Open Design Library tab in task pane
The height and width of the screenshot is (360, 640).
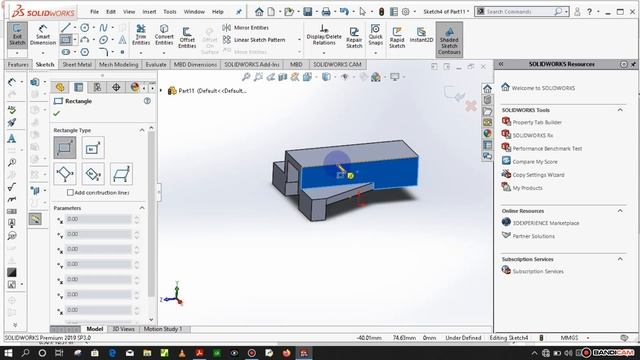click(487, 100)
